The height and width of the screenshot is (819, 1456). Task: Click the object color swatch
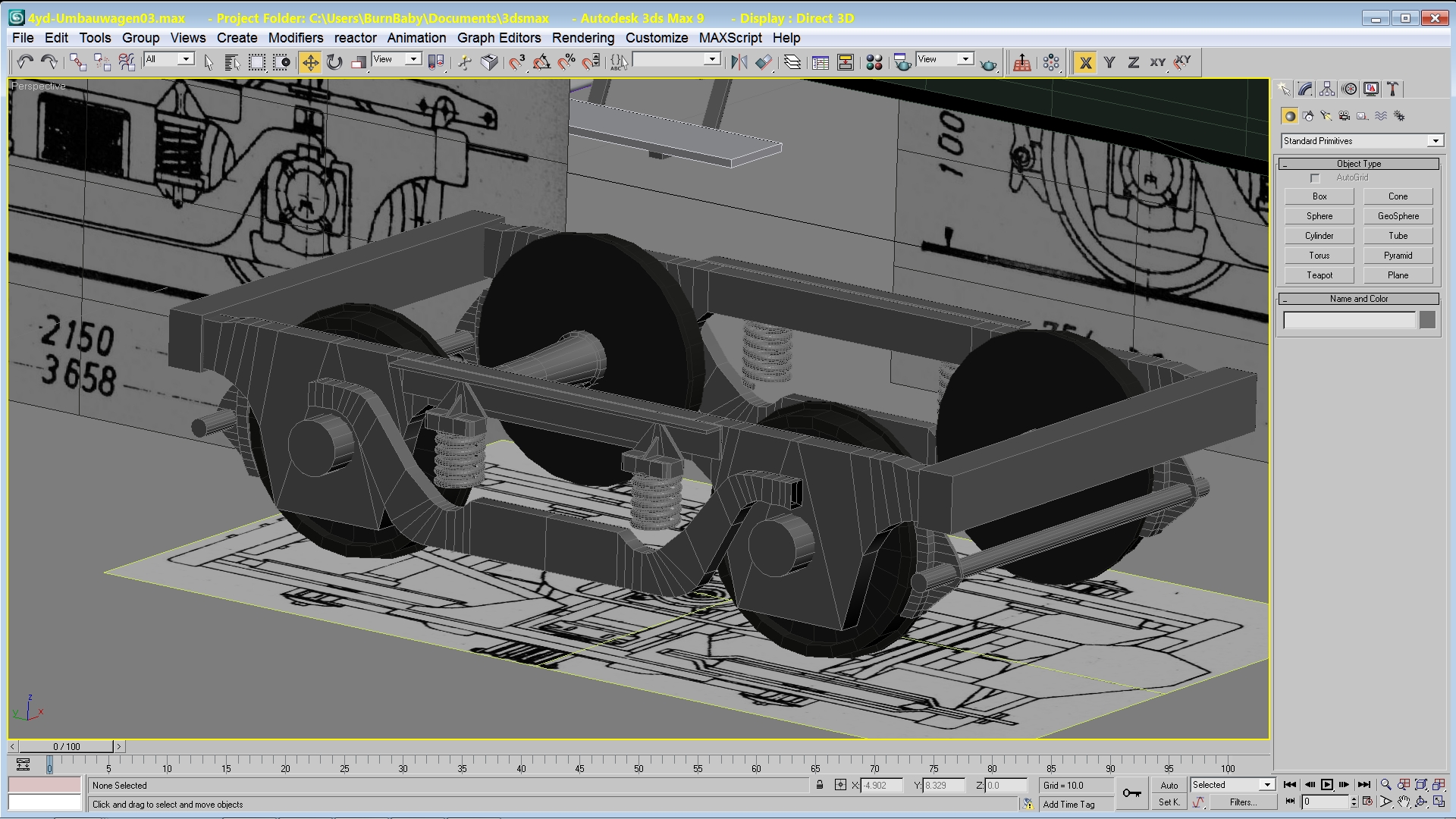tap(1427, 320)
